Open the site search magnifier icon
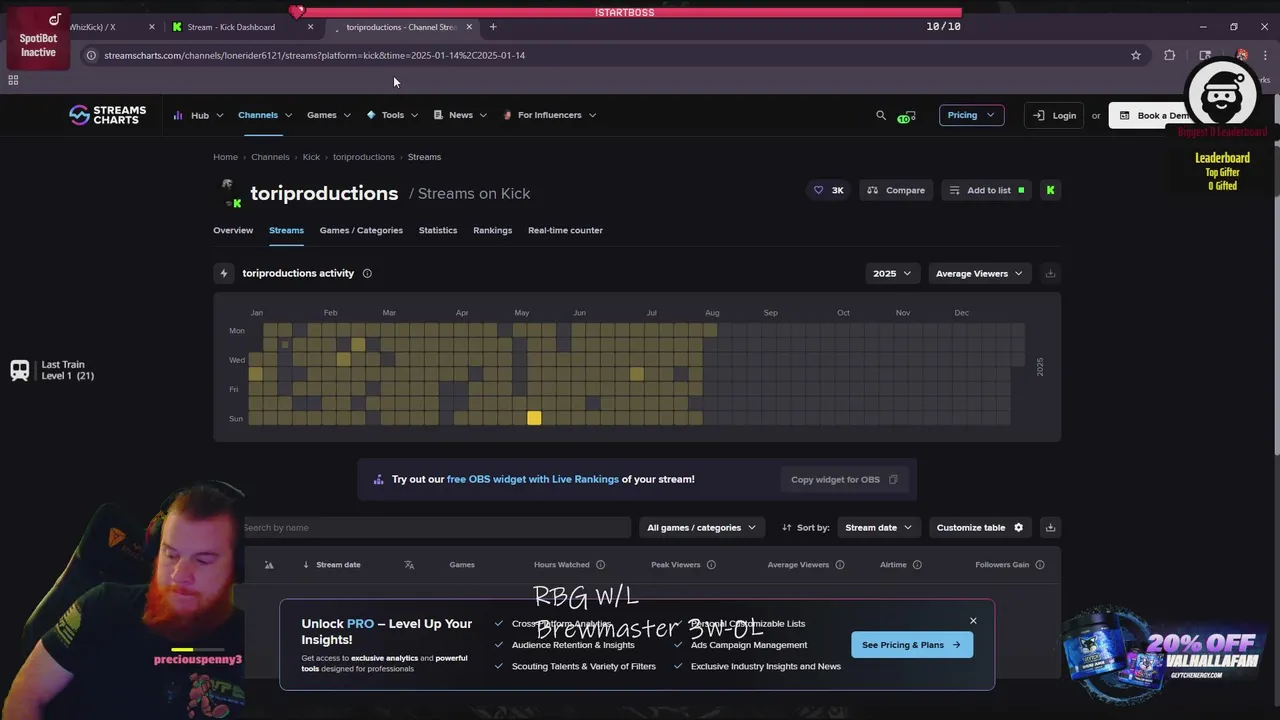Image resolution: width=1280 pixels, height=720 pixels. [881, 115]
